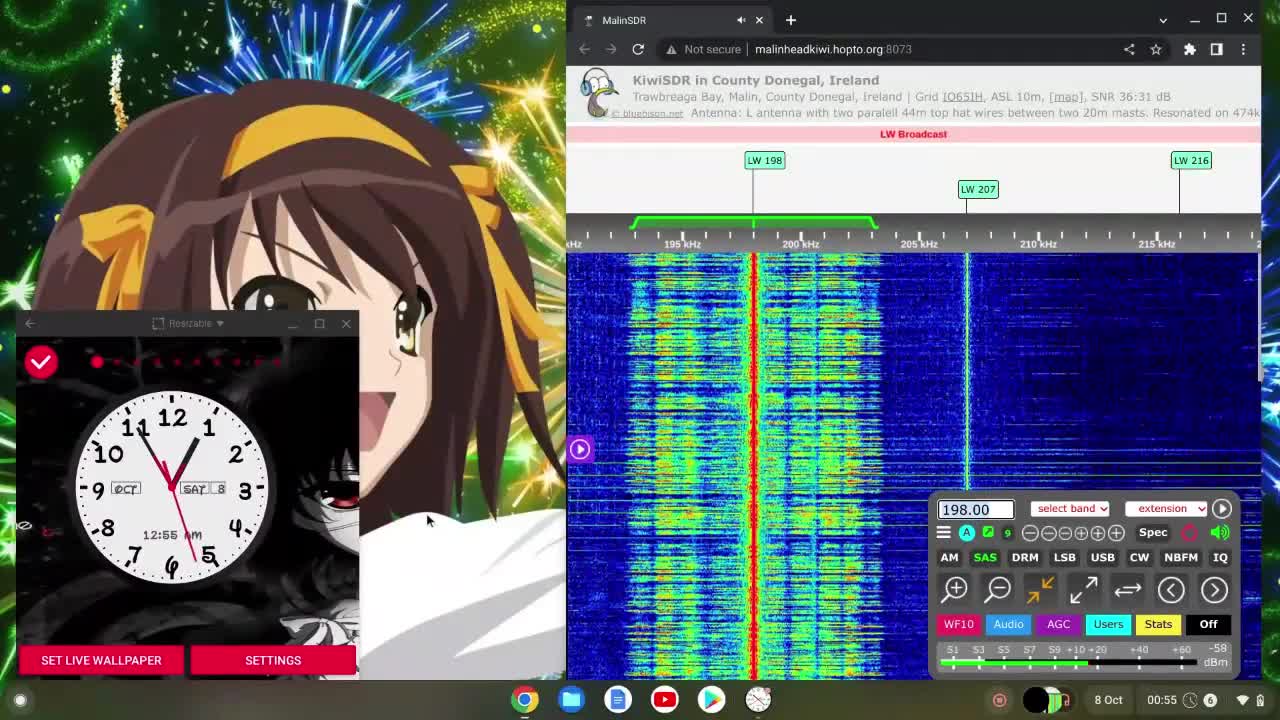This screenshot has width=1280, height=720.
Task: Select USB demodulation mode
Action: 1102,557
